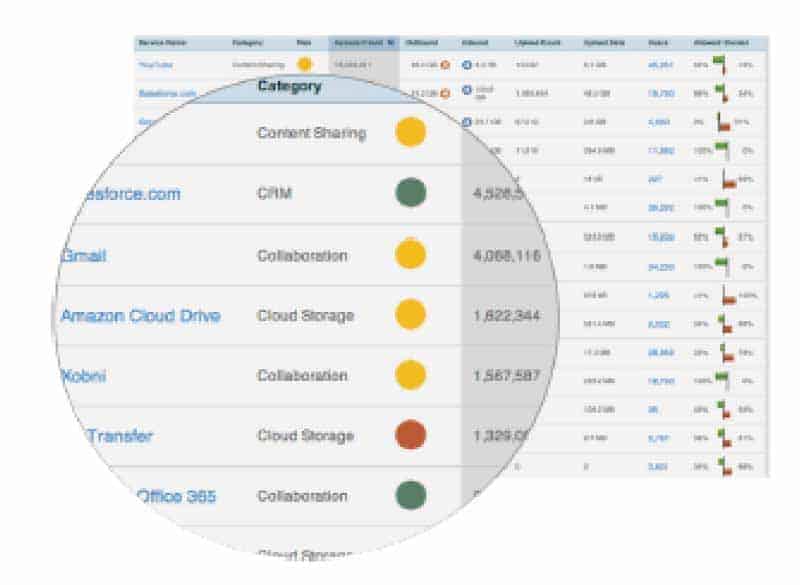
Task: Click the yellow risk dot in Xobni row
Action: tap(411, 374)
